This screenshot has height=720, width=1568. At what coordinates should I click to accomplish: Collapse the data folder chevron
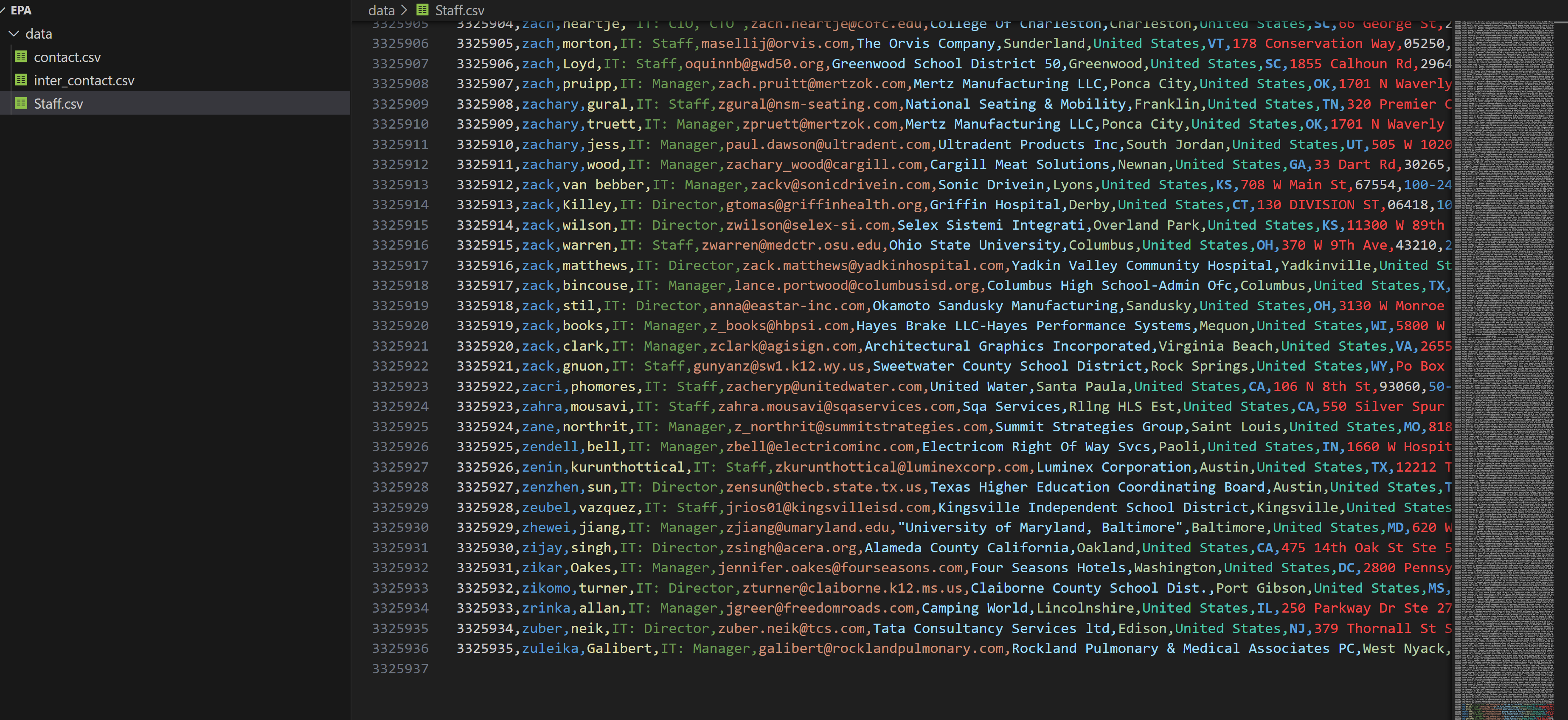pyautogui.click(x=14, y=34)
